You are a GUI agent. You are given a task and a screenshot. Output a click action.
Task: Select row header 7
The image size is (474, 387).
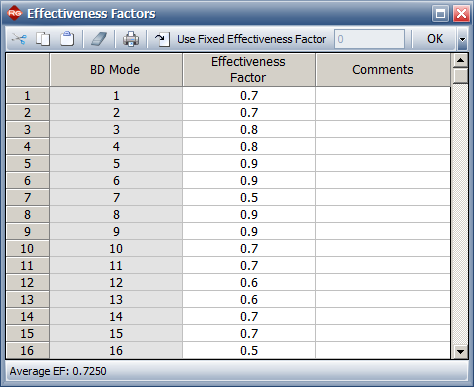tap(28, 197)
